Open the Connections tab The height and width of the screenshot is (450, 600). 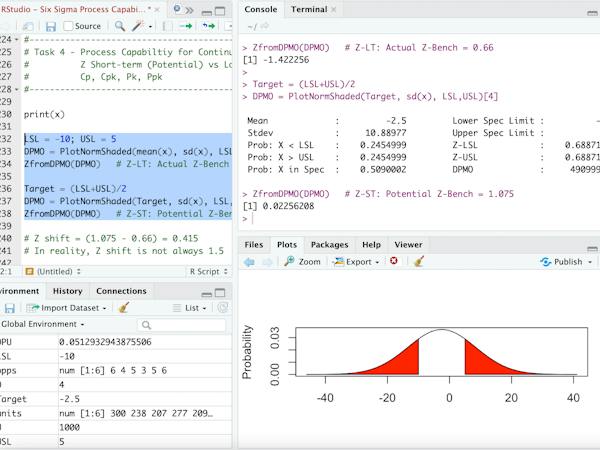[121, 291]
